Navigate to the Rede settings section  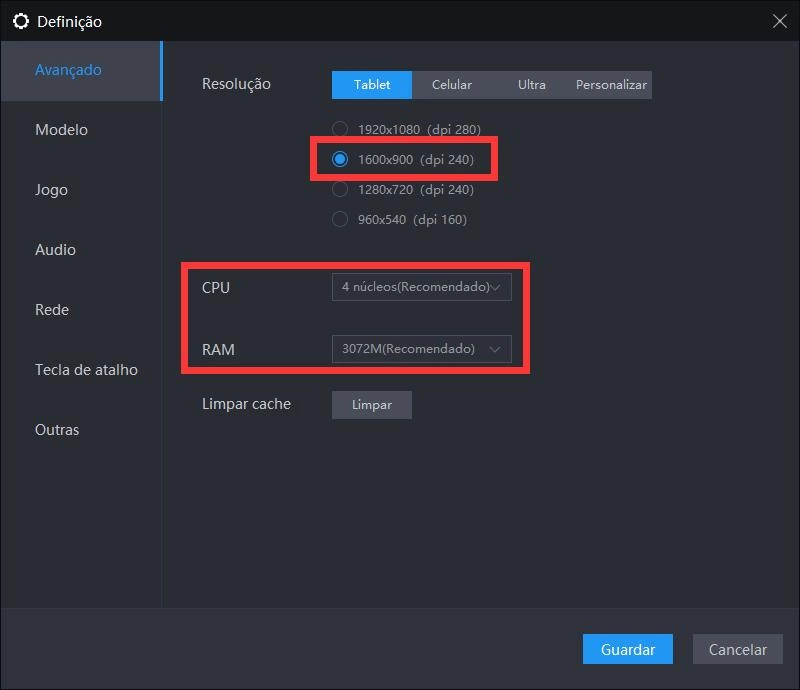pyautogui.click(x=52, y=310)
